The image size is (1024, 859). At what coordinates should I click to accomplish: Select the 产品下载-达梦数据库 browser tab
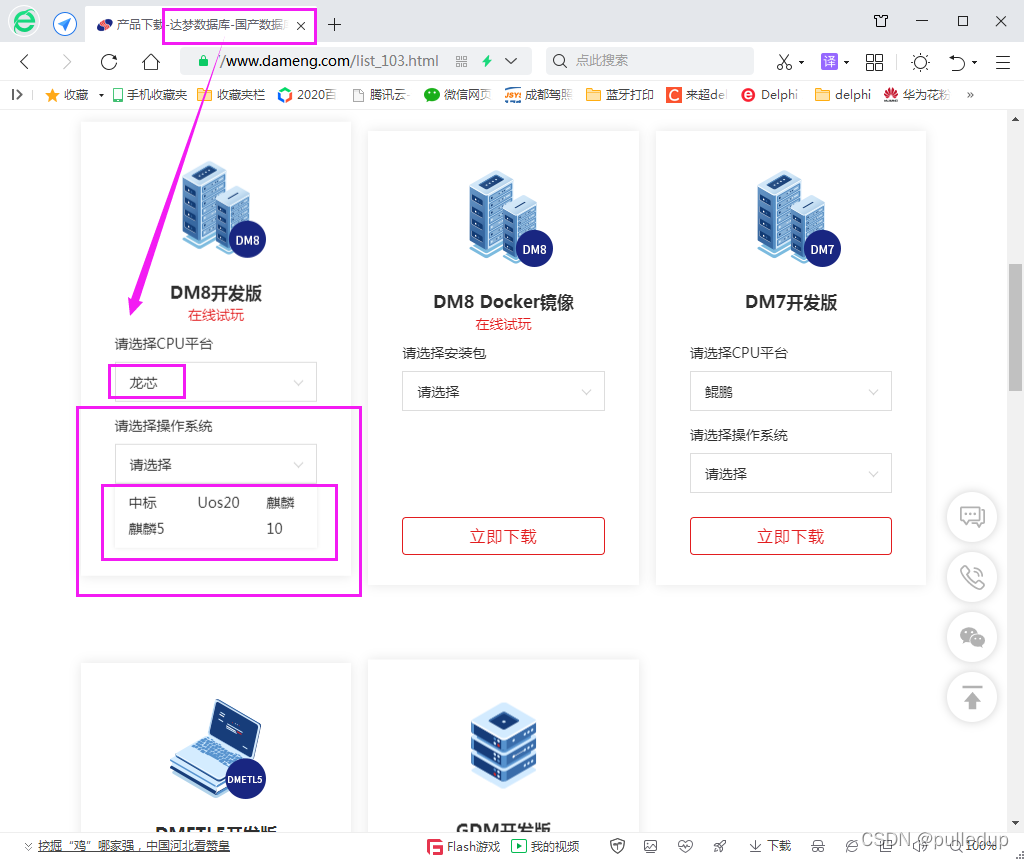199,25
